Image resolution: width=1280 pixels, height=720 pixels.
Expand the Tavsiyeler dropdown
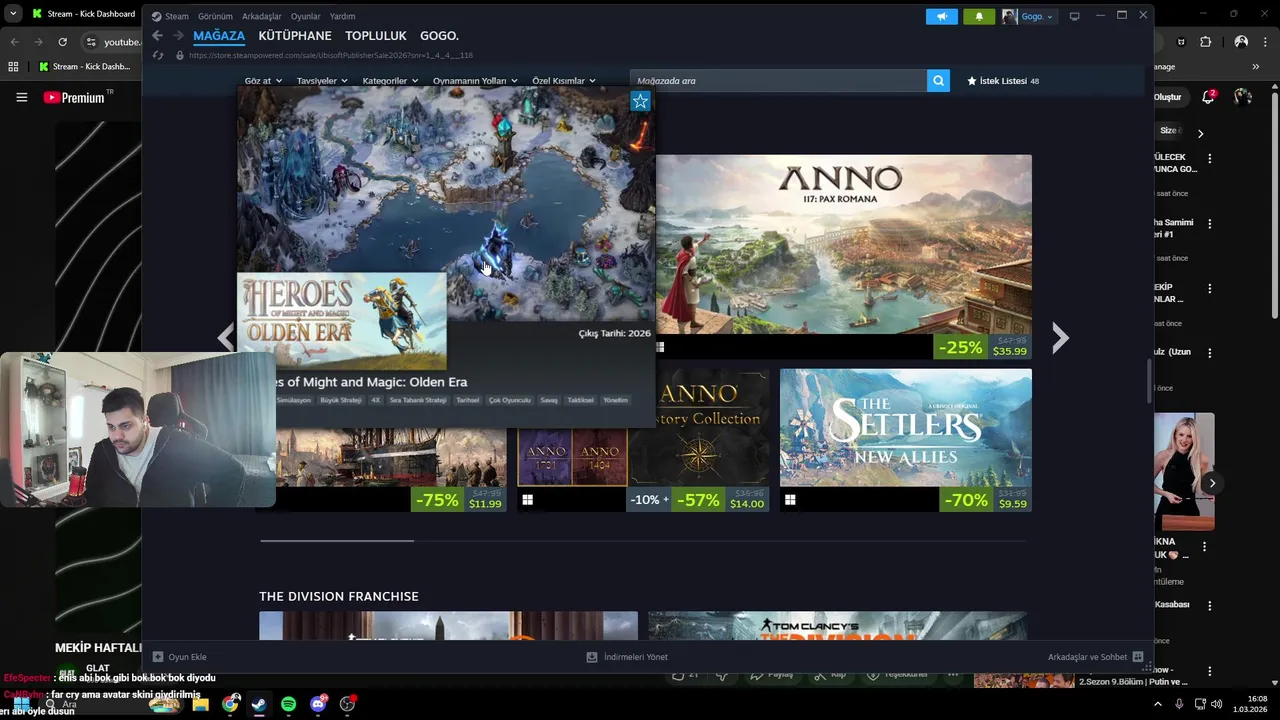tap(322, 81)
